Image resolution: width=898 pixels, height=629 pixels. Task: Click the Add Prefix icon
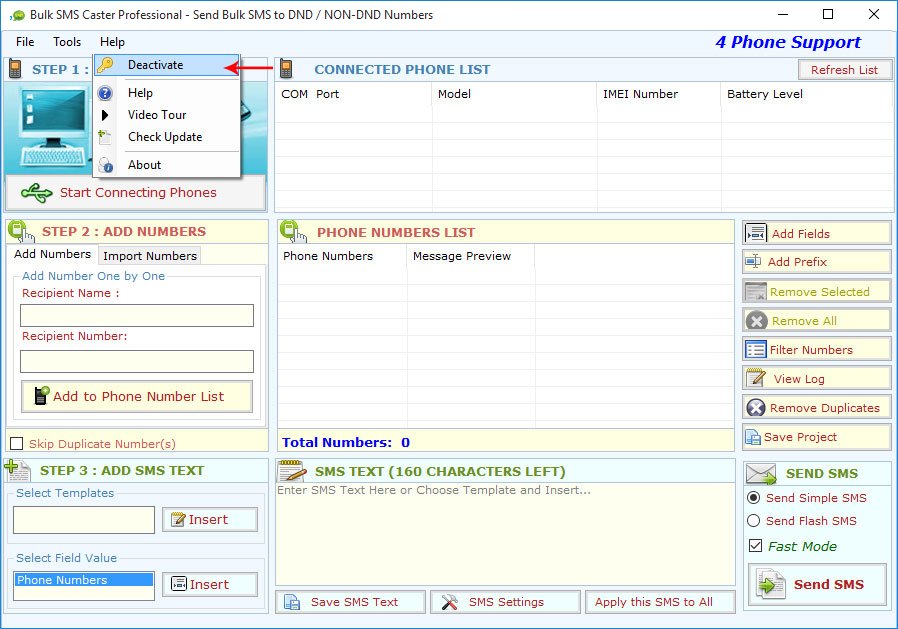click(x=753, y=262)
